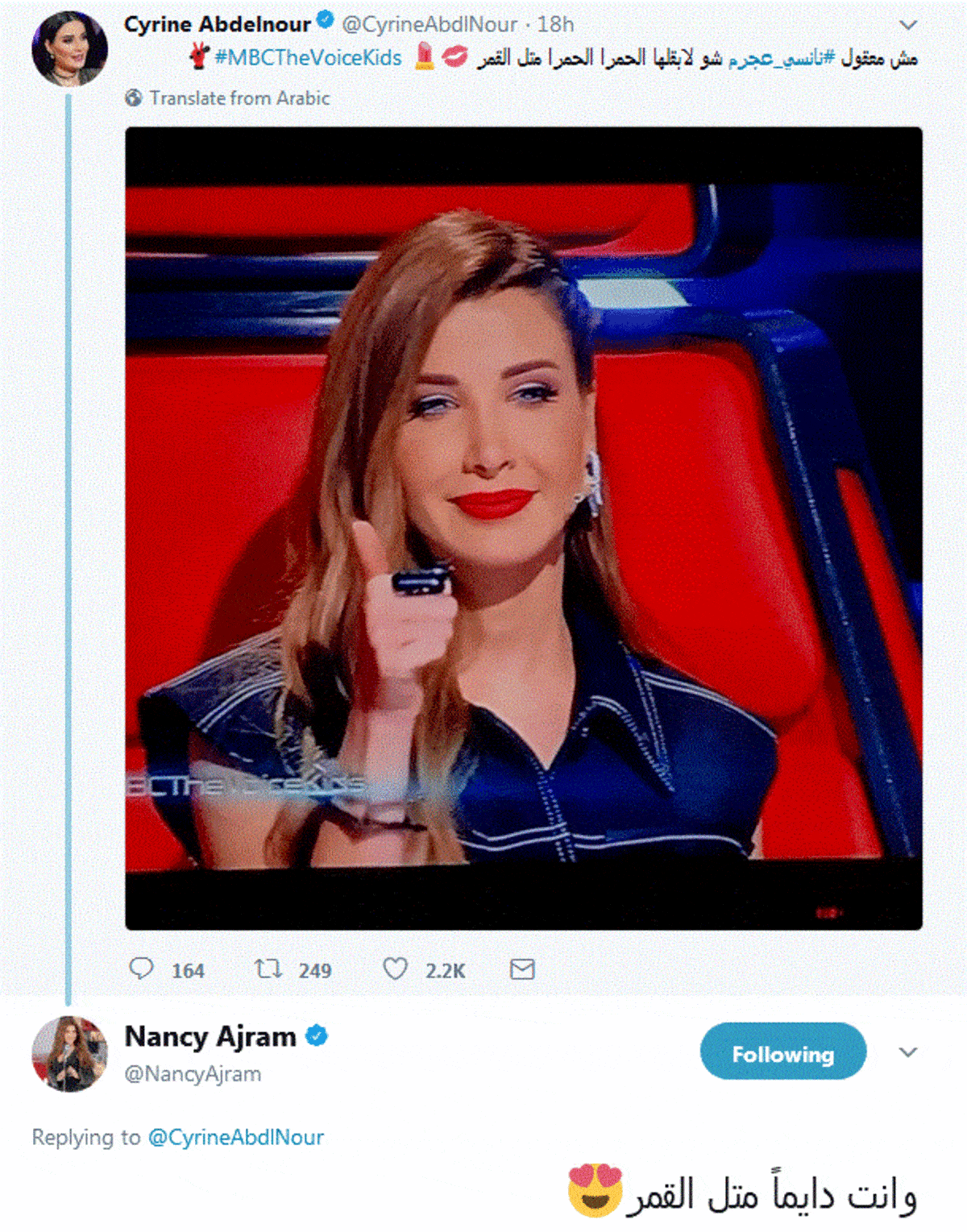Share tweet via envelope message icon

tap(522, 969)
